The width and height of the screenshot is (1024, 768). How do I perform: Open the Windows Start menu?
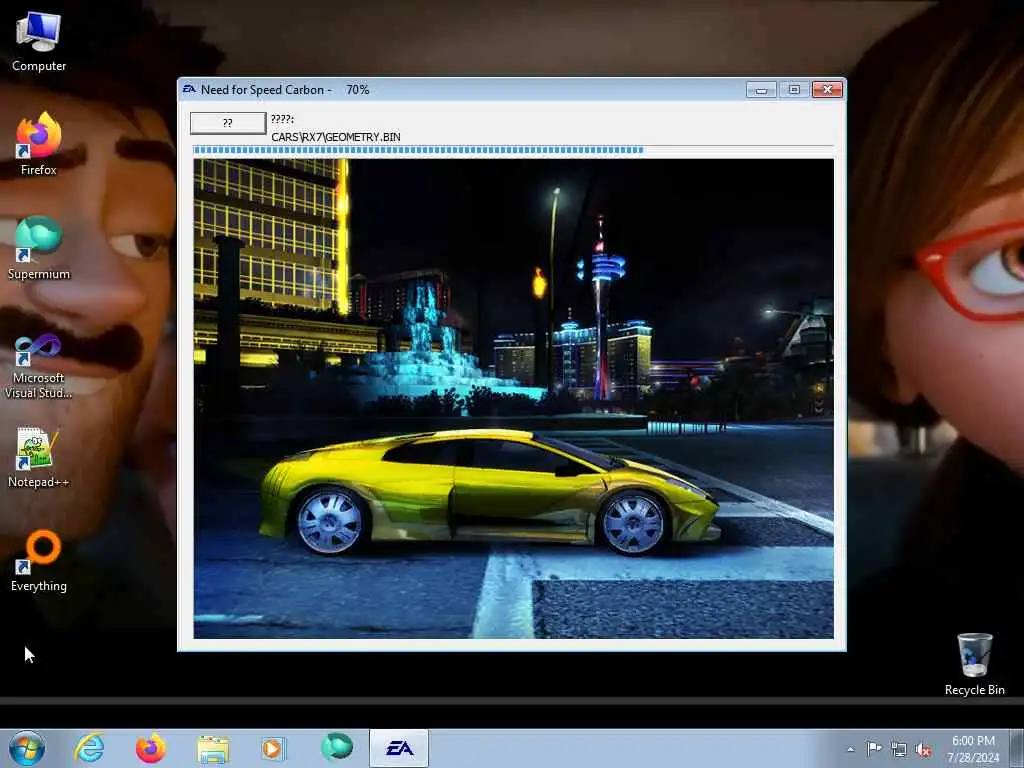[x=27, y=748]
